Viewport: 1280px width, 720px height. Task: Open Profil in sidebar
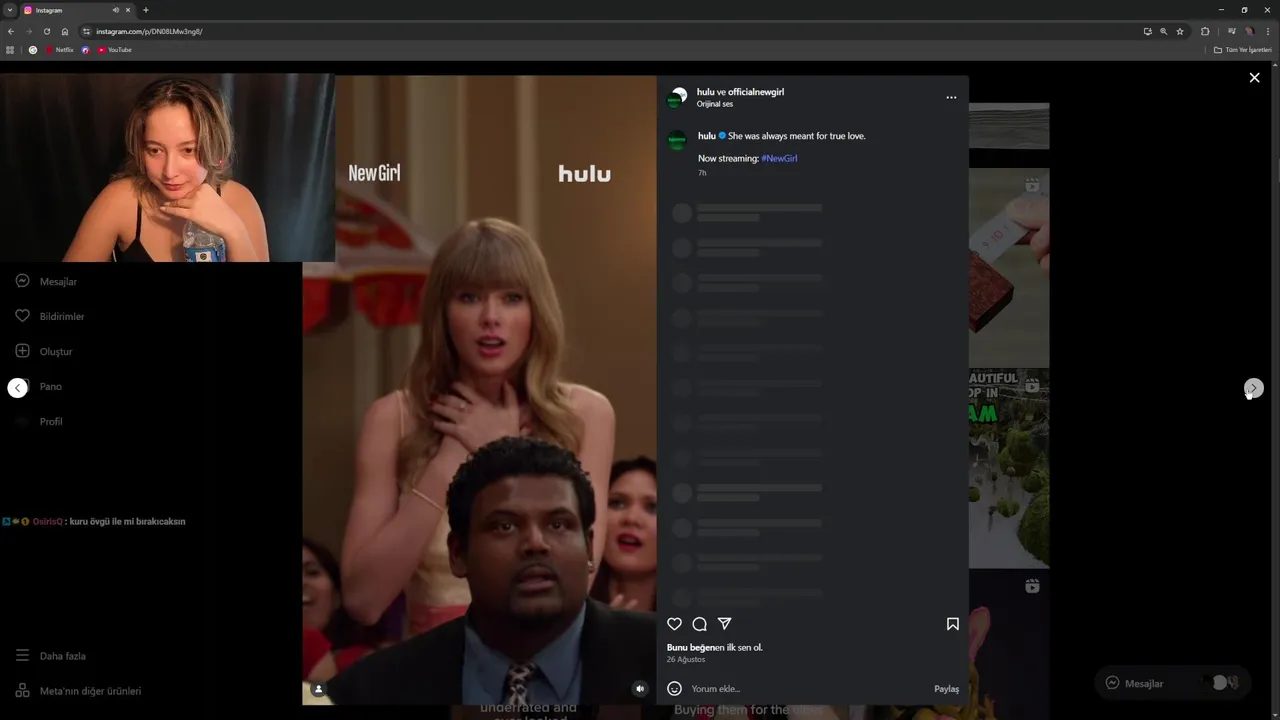click(x=40, y=421)
